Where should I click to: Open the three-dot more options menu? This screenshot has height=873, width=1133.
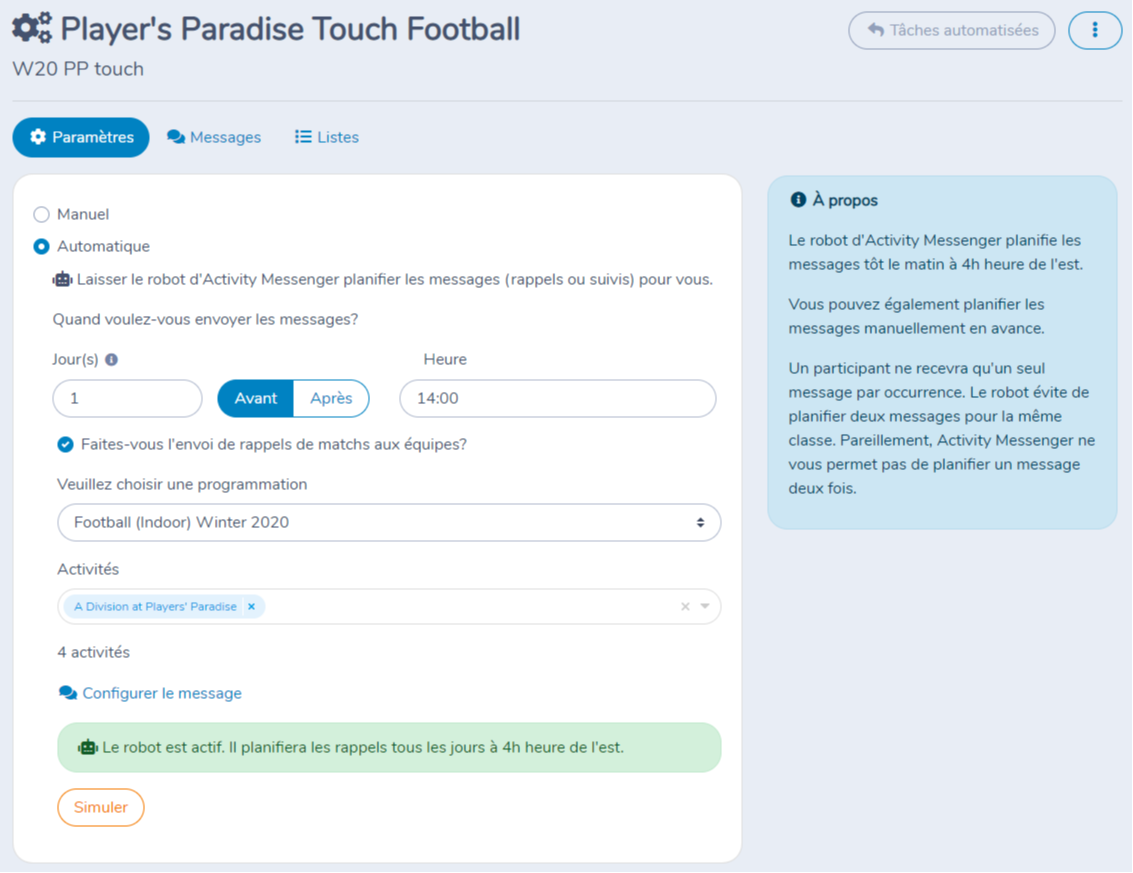(x=1095, y=30)
